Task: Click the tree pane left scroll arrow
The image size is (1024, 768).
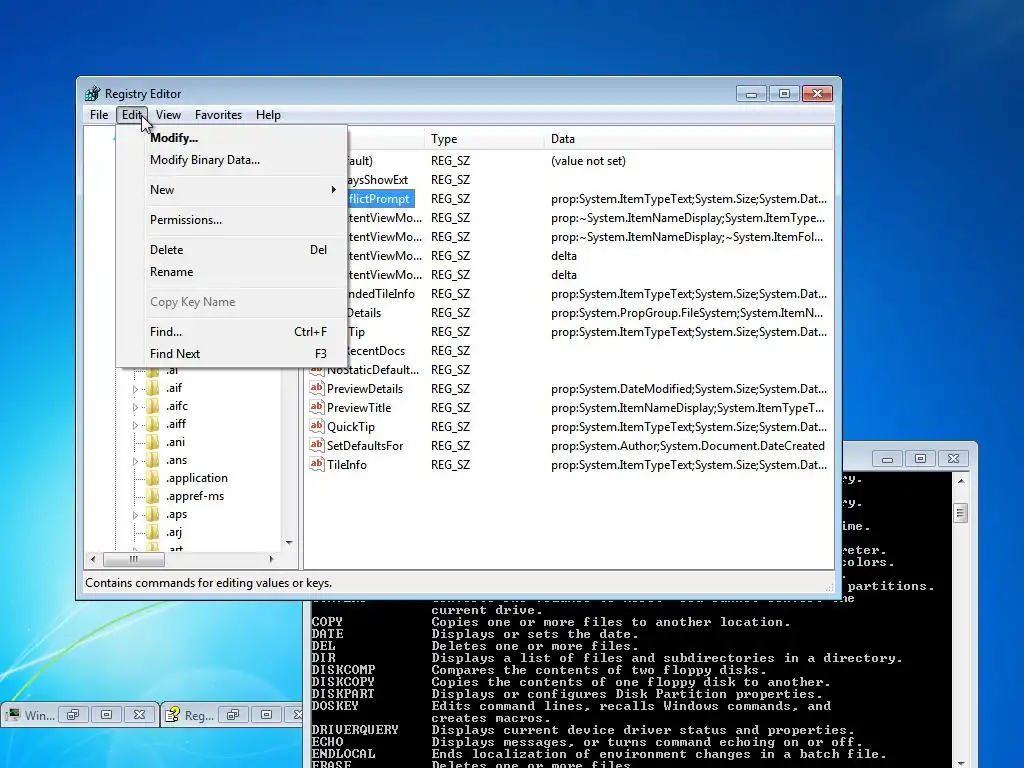Action: 93,559
